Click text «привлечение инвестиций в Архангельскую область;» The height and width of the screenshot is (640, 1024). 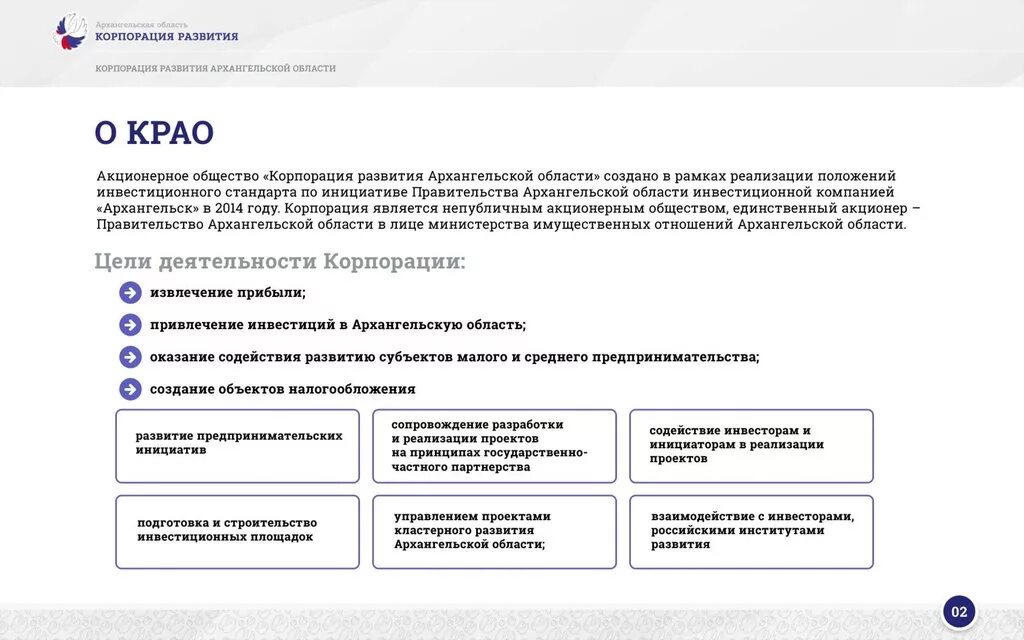pyautogui.click(x=338, y=325)
